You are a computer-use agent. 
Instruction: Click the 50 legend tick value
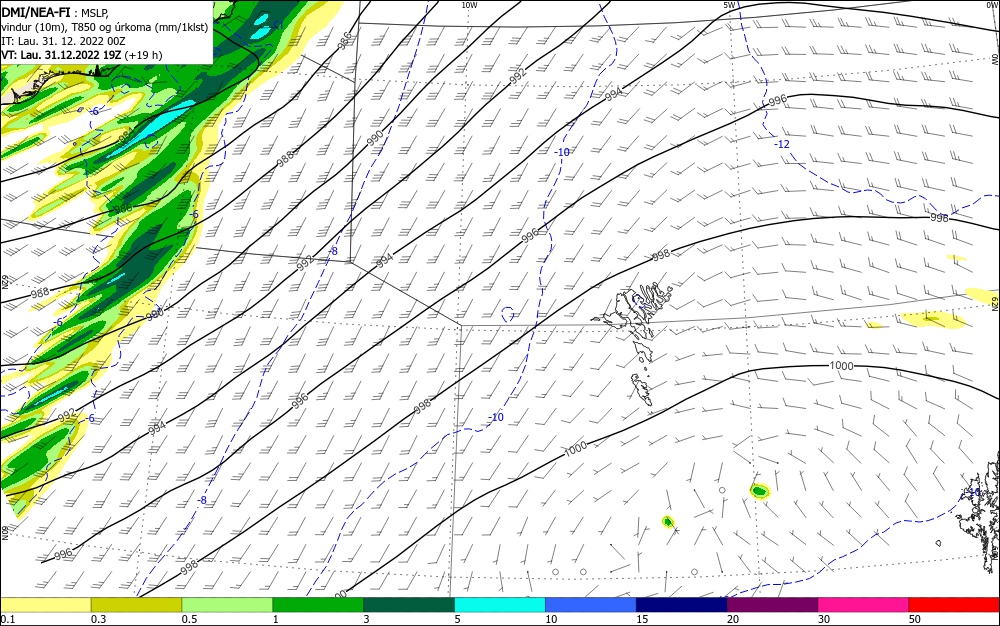915,619
